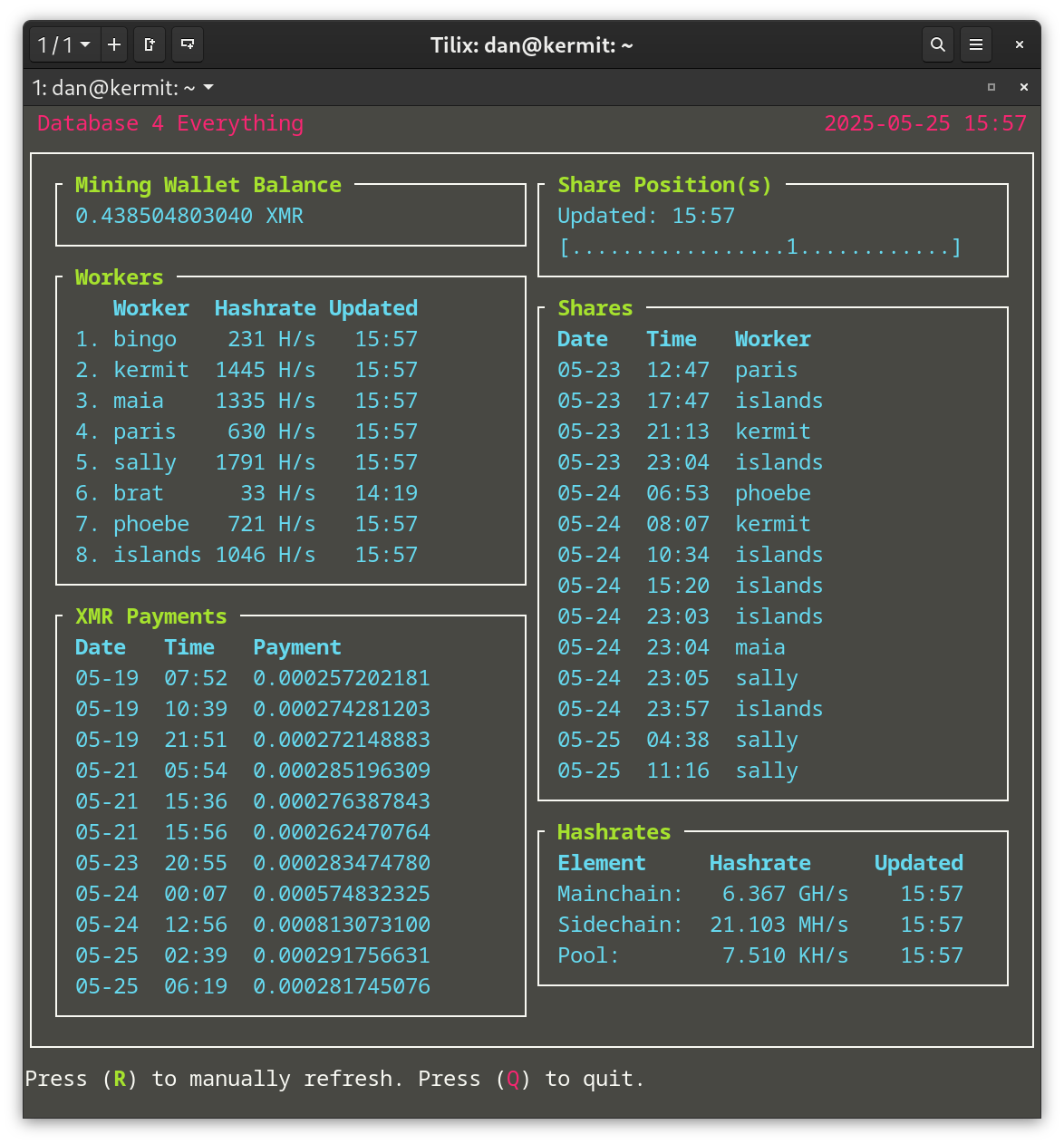
Task: Select payment 0.000276387843
Action: click(342, 801)
